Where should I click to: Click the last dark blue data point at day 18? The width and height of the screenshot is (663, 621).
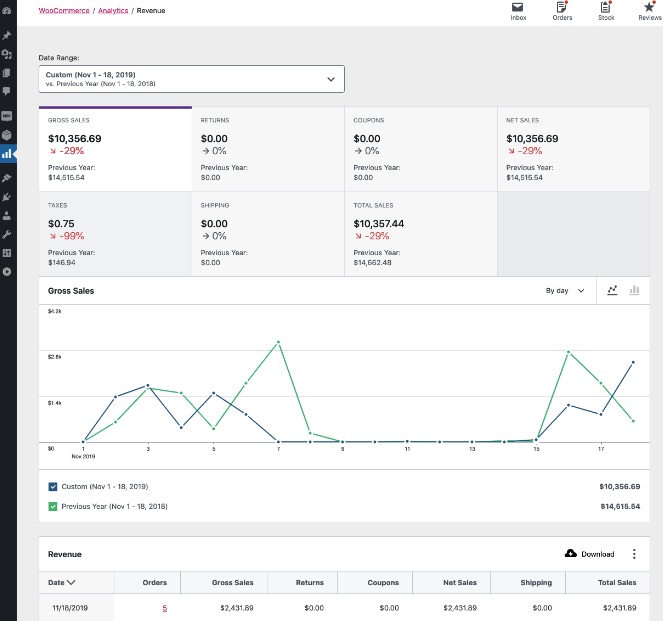[633, 362]
